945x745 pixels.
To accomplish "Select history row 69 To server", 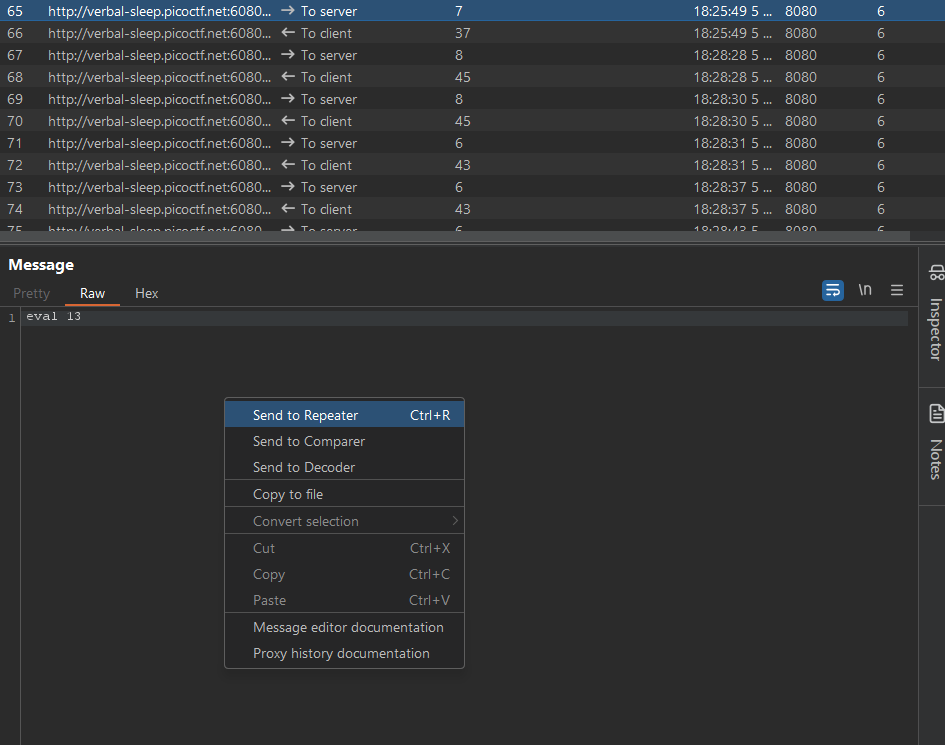I will (472, 99).
